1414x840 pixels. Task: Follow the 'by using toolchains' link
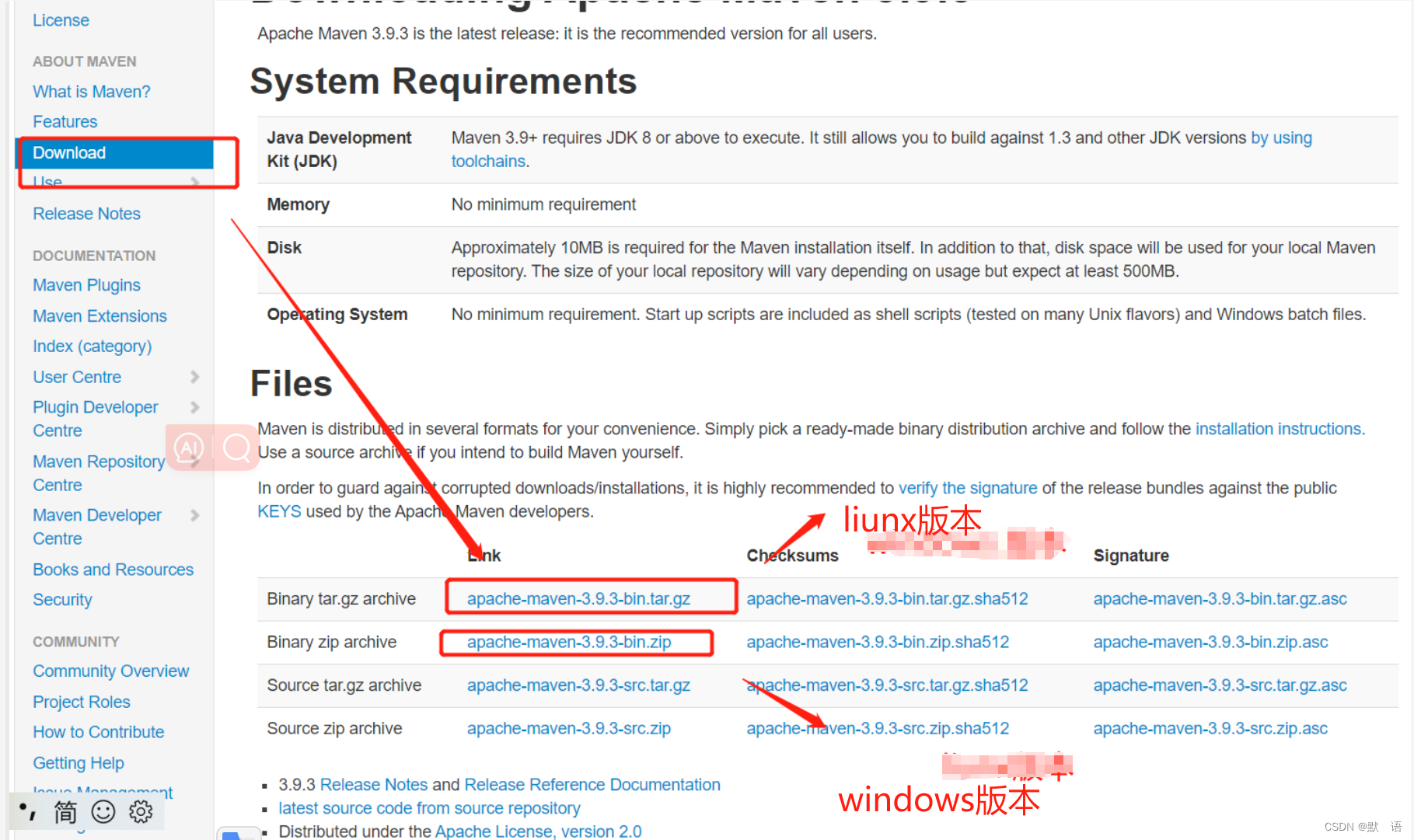[x=1281, y=138]
